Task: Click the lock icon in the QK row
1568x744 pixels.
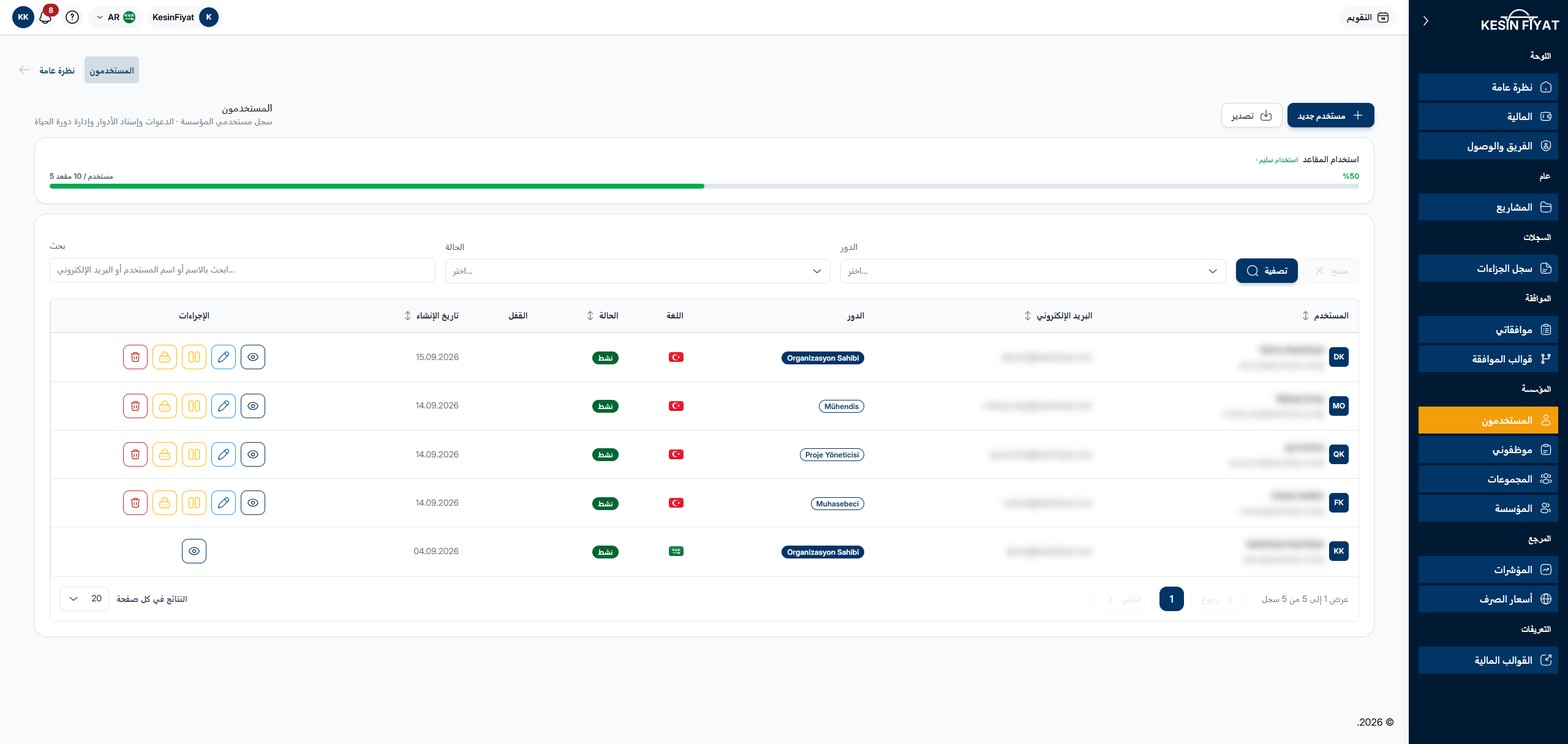Action: click(165, 454)
